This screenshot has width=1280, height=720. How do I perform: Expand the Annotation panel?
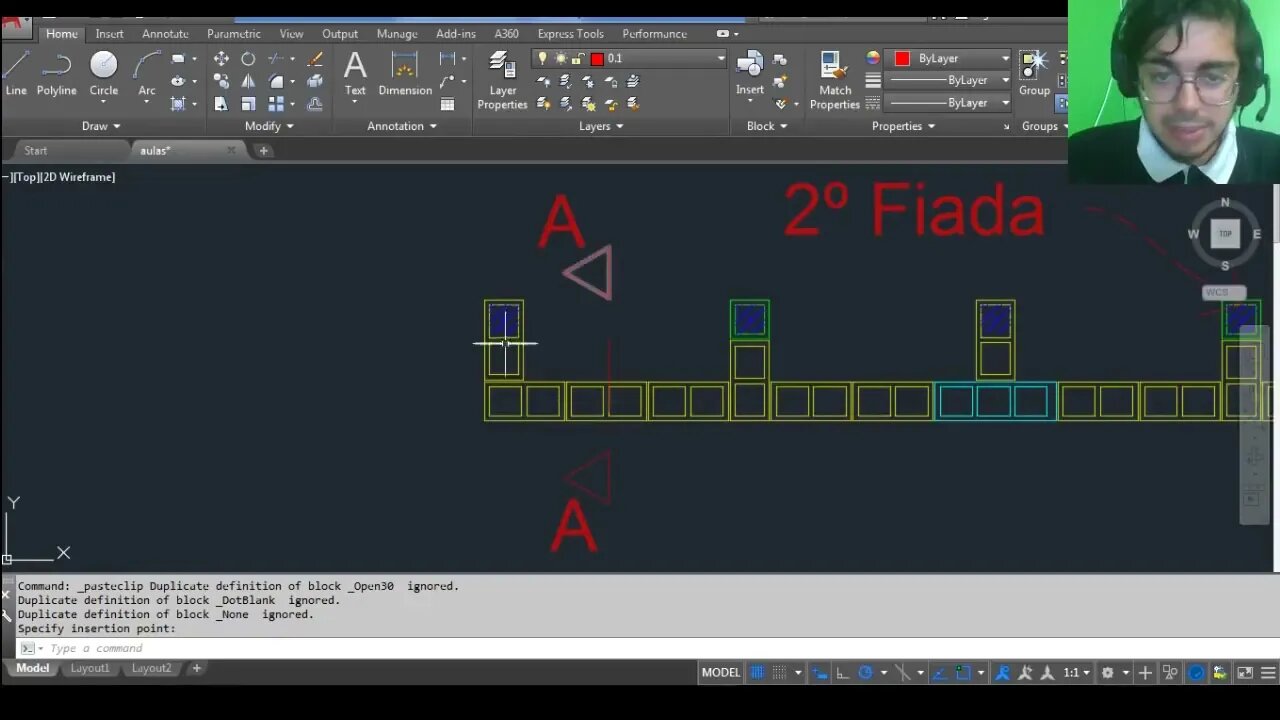click(402, 126)
